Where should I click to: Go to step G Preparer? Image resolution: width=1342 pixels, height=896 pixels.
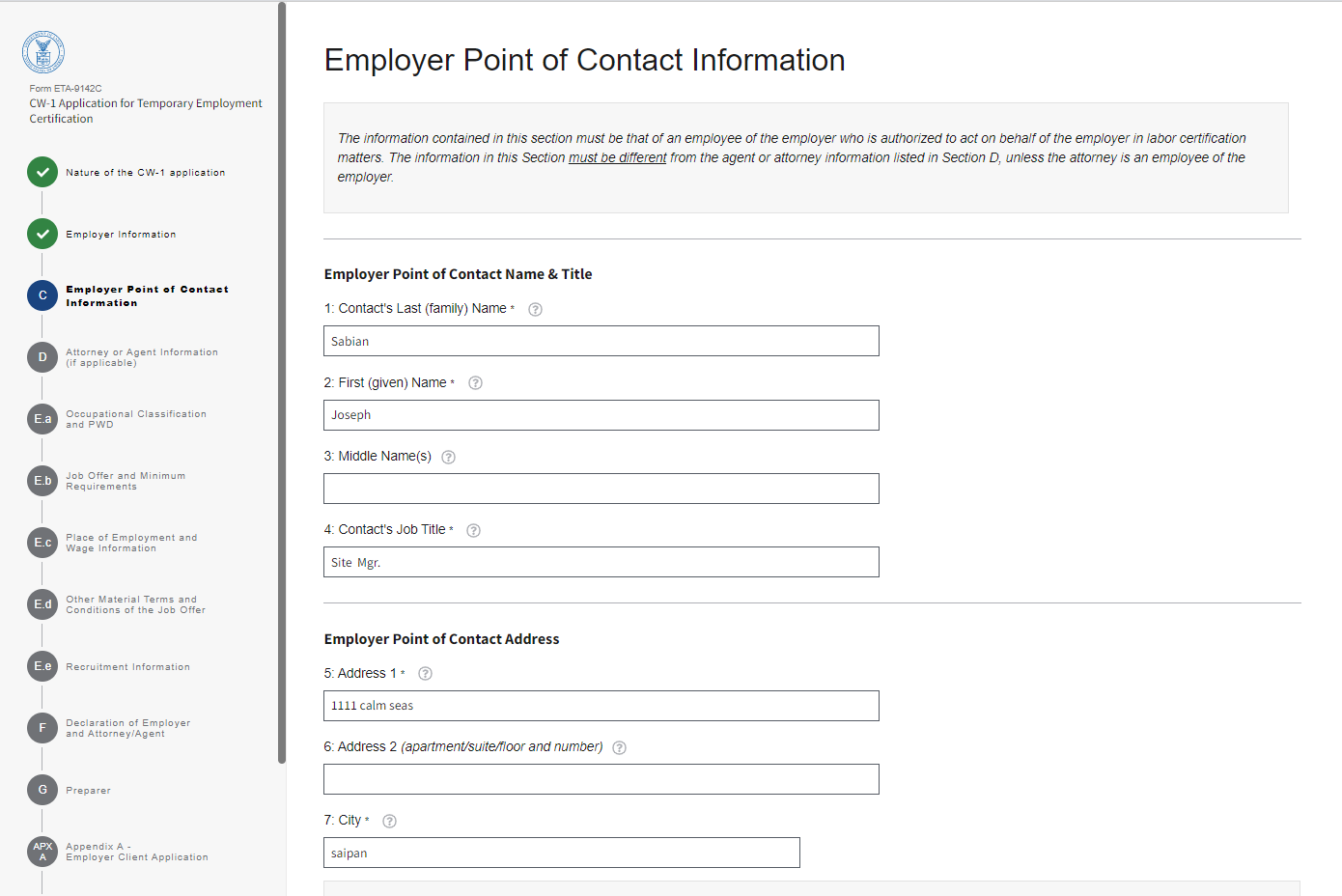(x=42, y=790)
